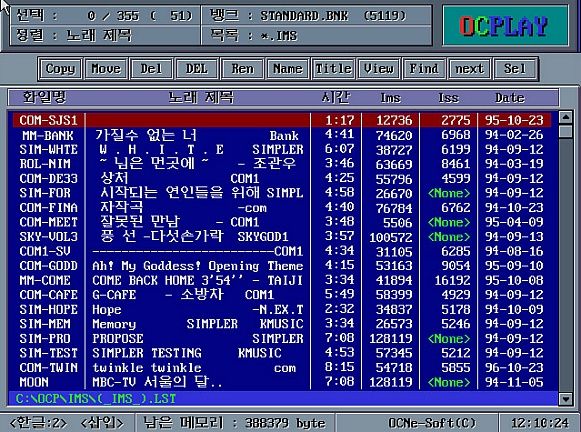Viewport: 581px width, 432px height.
Task: Click the <None> Iss value for MOON
Action: [x=449, y=382]
